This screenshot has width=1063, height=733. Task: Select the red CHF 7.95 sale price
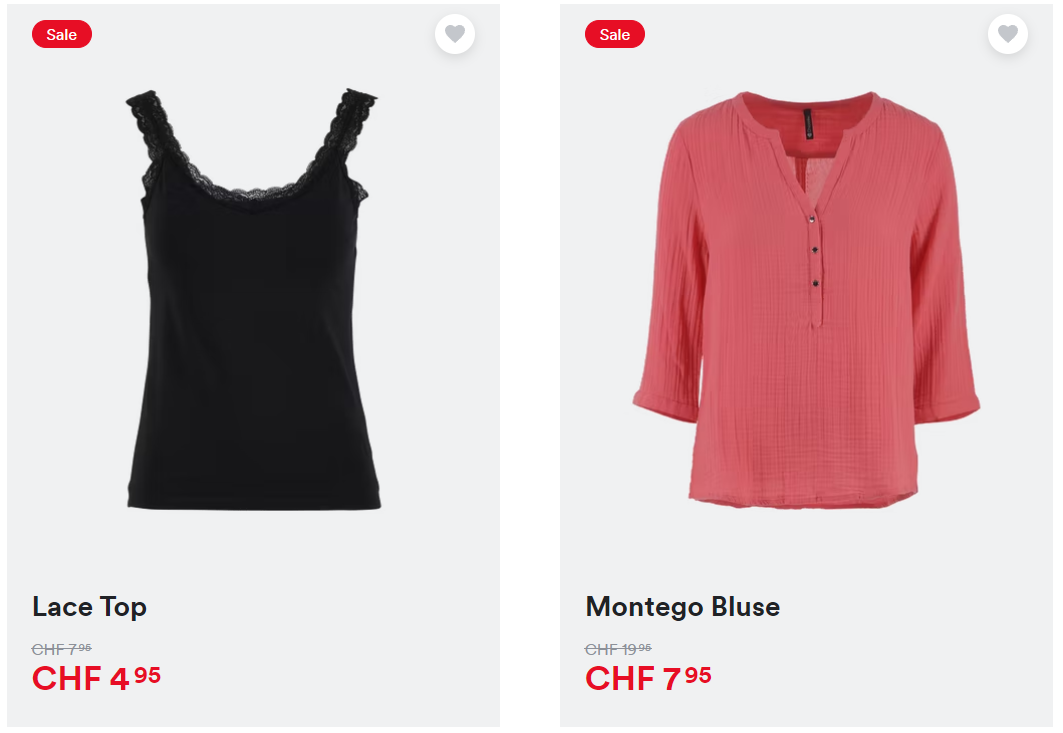(x=648, y=678)
